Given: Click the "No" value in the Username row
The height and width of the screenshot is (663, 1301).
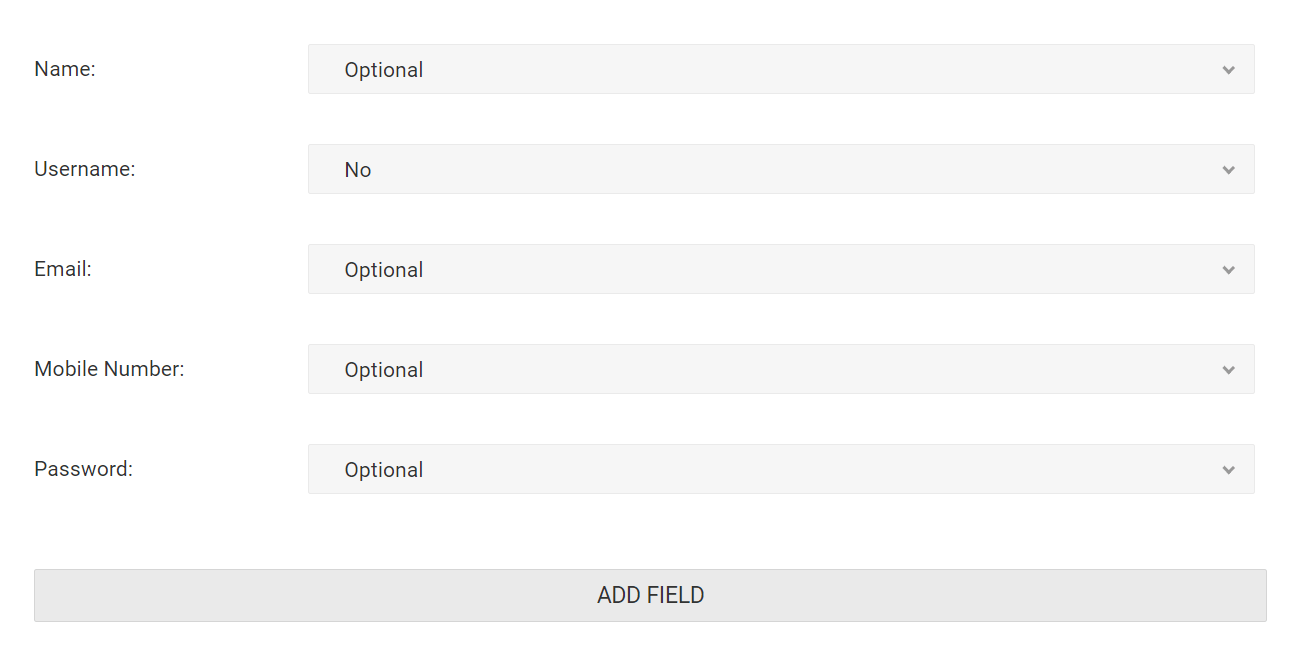Looking at the screenshot, I should [x=358, y=170].
